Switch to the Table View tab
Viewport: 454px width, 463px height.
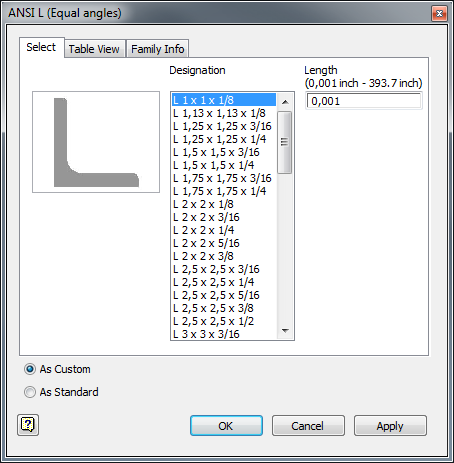tap(94, 49)
